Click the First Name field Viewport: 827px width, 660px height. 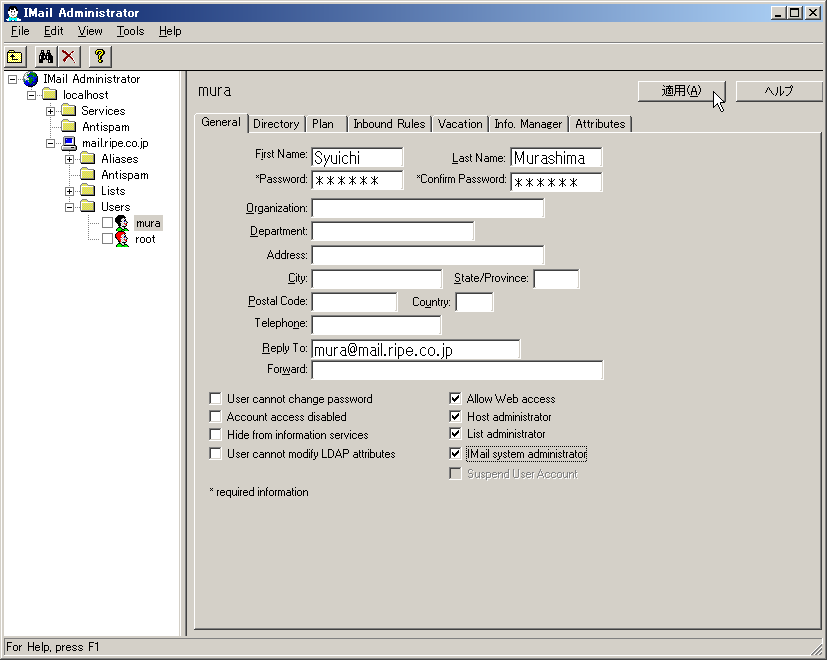point(357,158)
